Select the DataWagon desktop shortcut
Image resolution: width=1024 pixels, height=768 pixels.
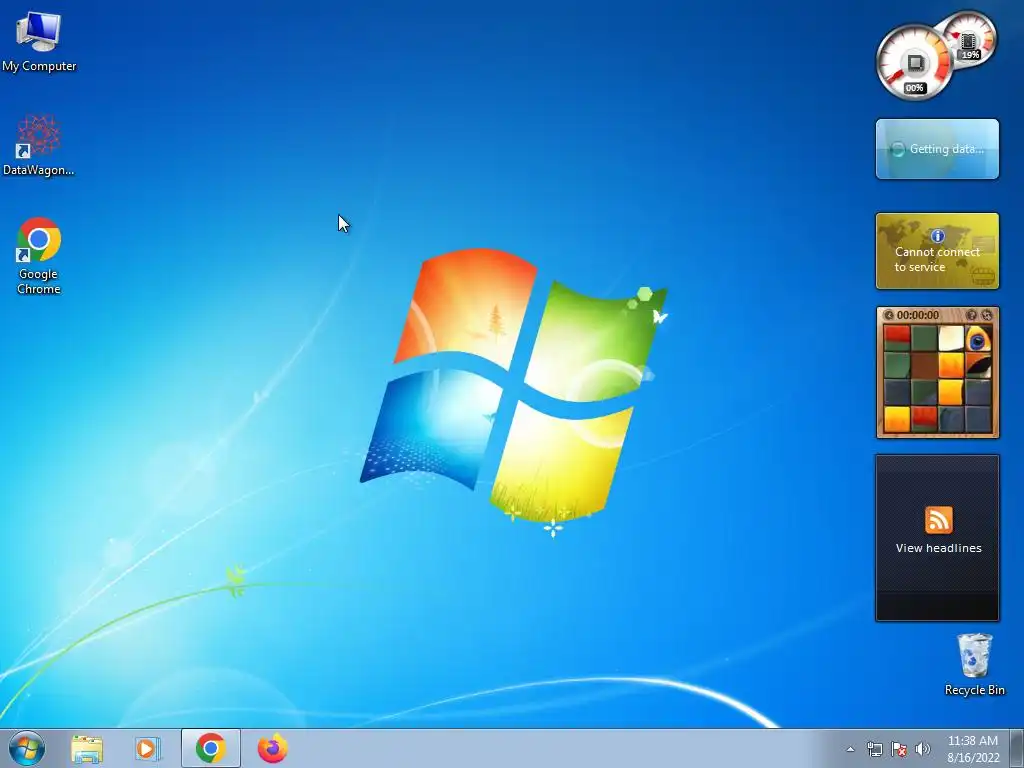[x=39, y=145]
